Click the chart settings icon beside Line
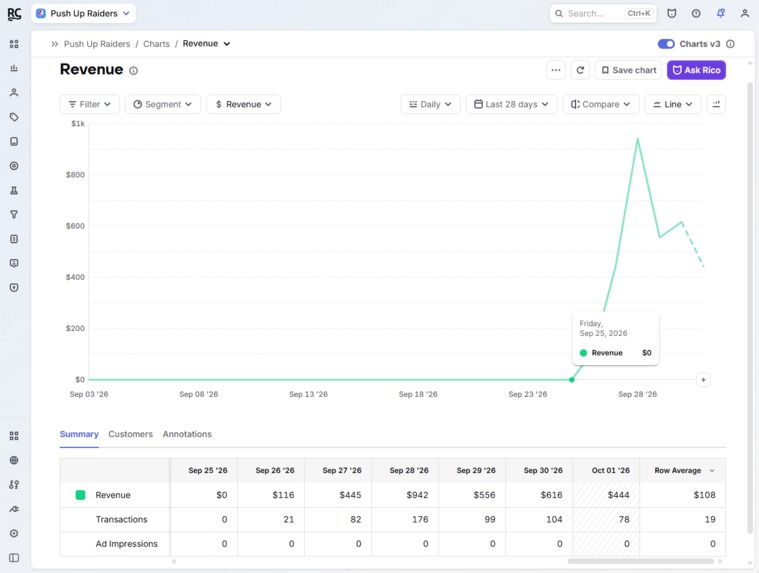 716,104
